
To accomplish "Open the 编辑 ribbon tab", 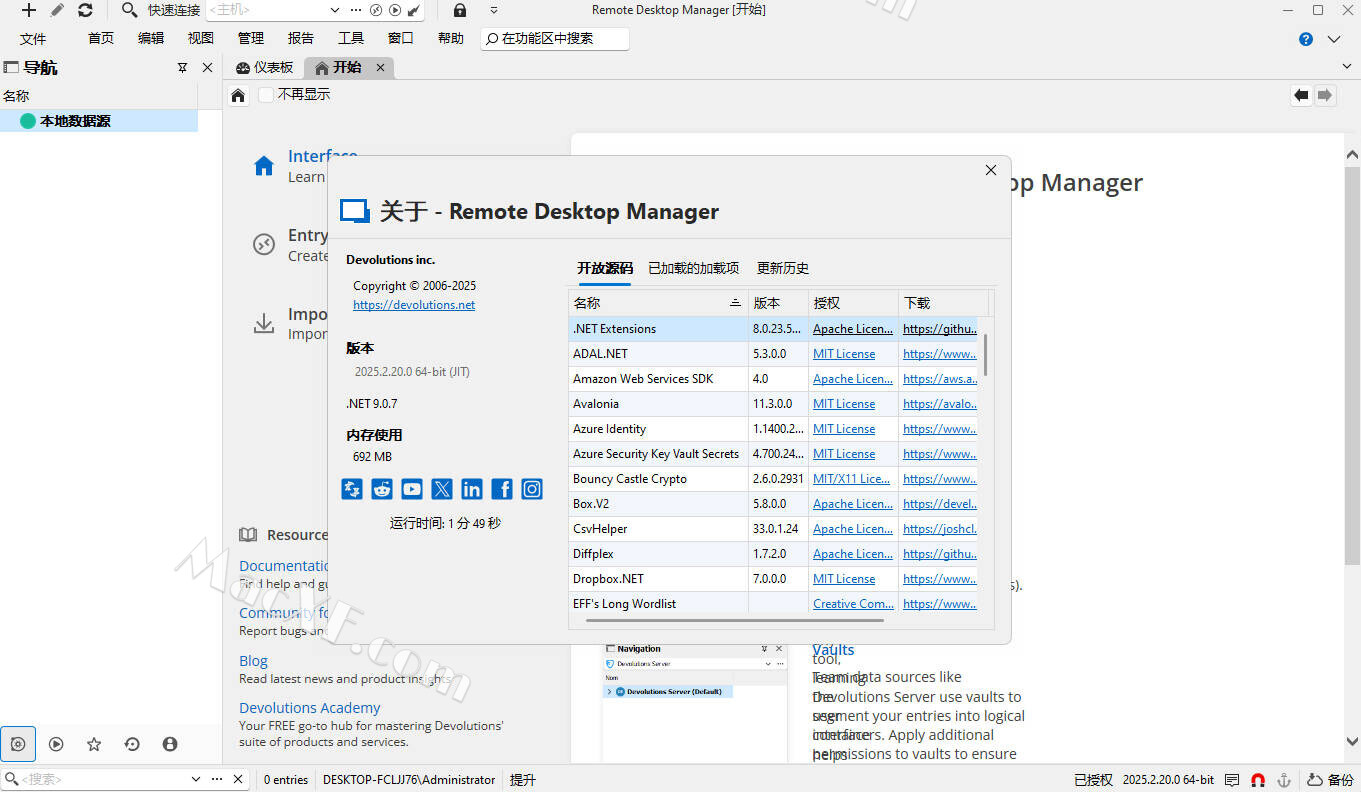I will [x=151, y=38].
